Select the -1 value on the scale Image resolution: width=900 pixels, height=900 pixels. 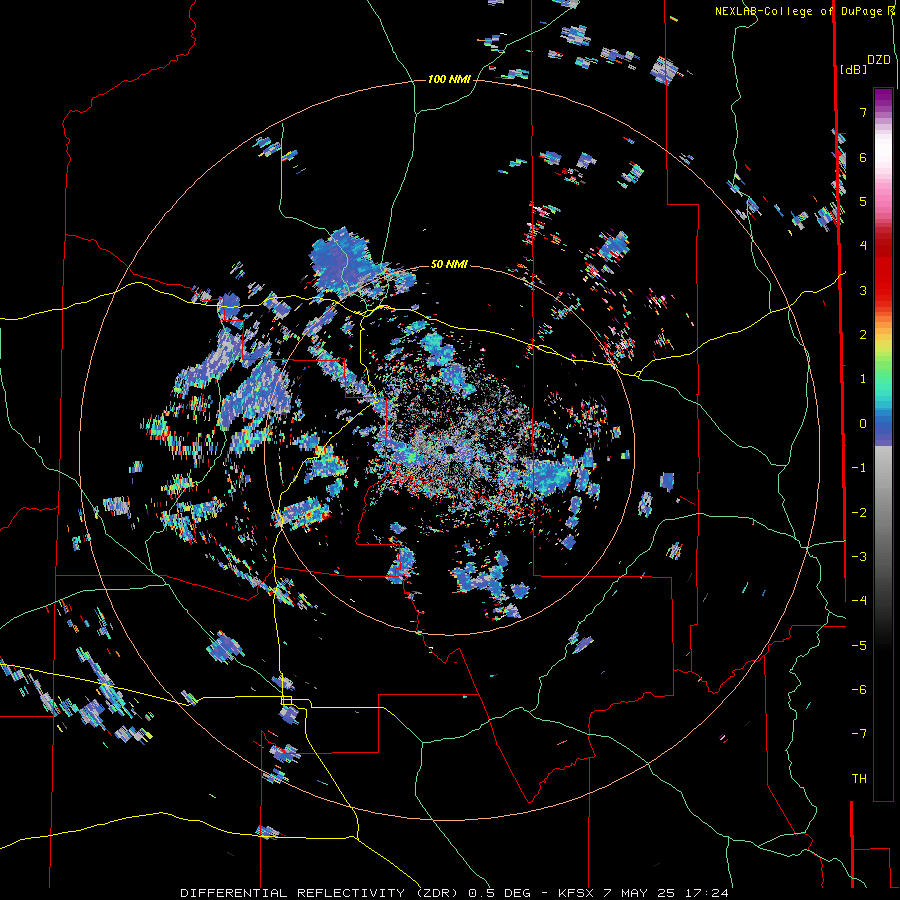click(x=859, y=468)
